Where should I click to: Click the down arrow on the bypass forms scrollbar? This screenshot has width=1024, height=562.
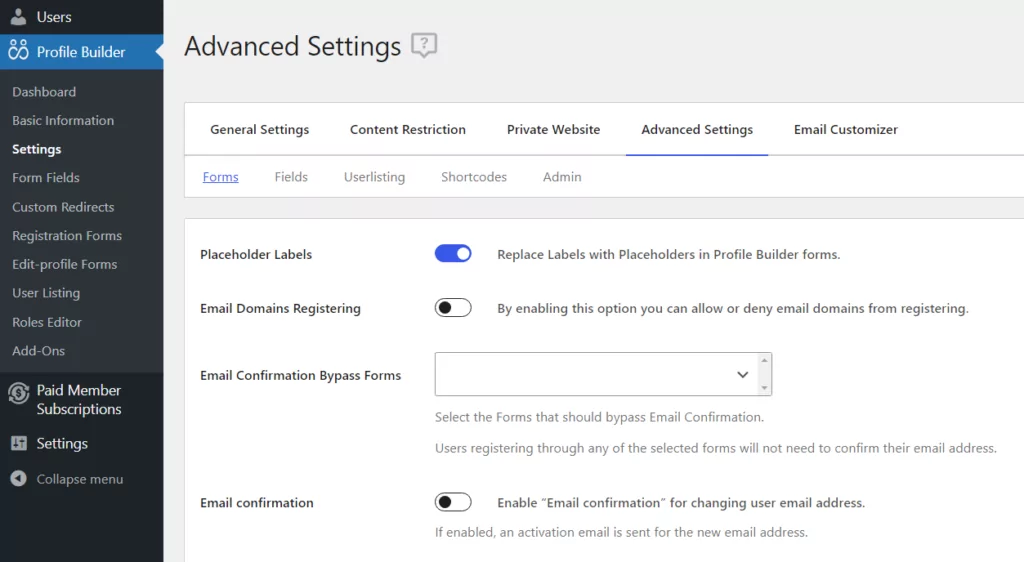(764, 388)
